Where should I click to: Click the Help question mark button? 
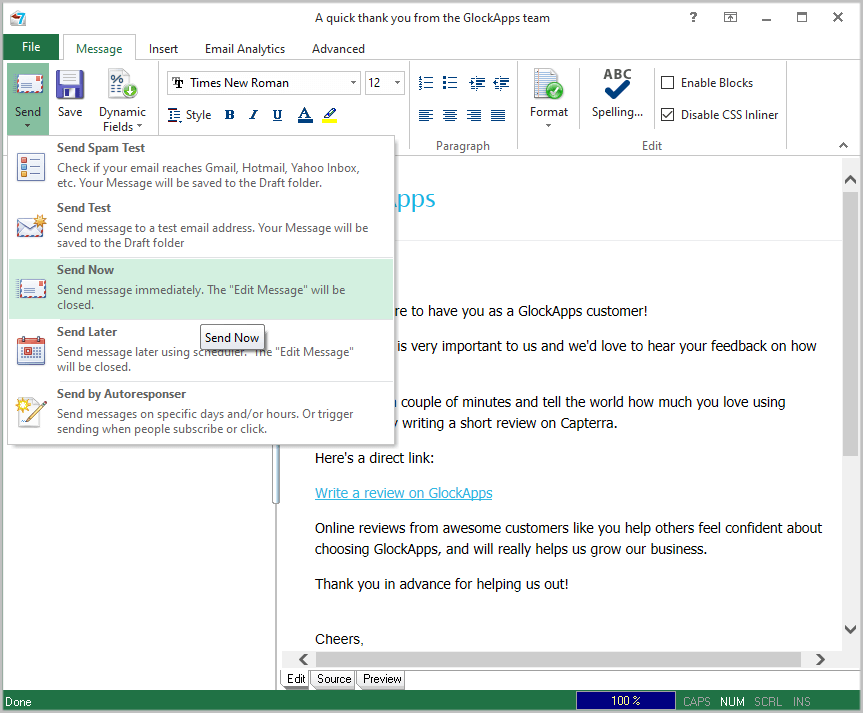(x=693, y=18)
